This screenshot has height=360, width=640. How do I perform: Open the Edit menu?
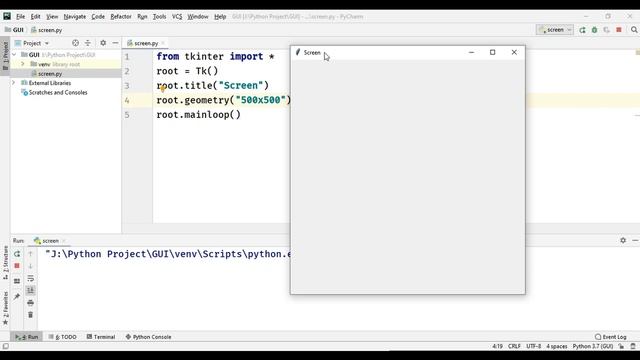click(36, 17)
